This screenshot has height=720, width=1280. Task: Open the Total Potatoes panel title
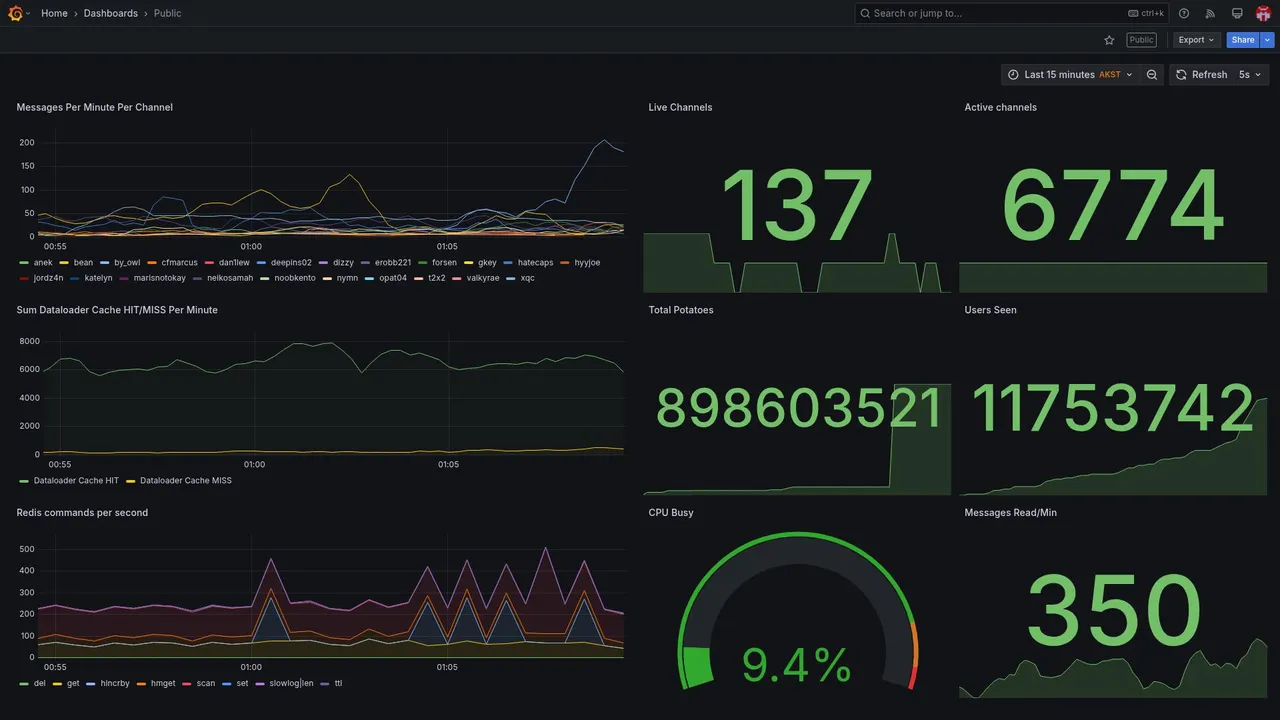[681, 310]
